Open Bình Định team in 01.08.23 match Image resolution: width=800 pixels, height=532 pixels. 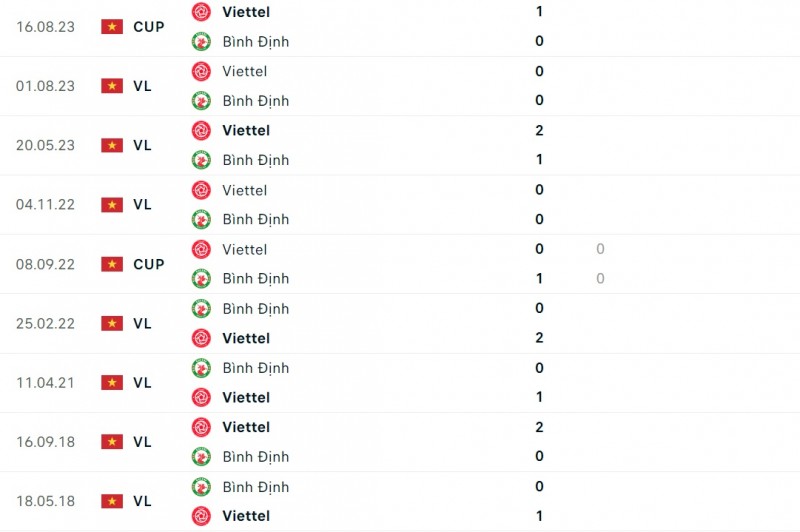coord(255,101)
